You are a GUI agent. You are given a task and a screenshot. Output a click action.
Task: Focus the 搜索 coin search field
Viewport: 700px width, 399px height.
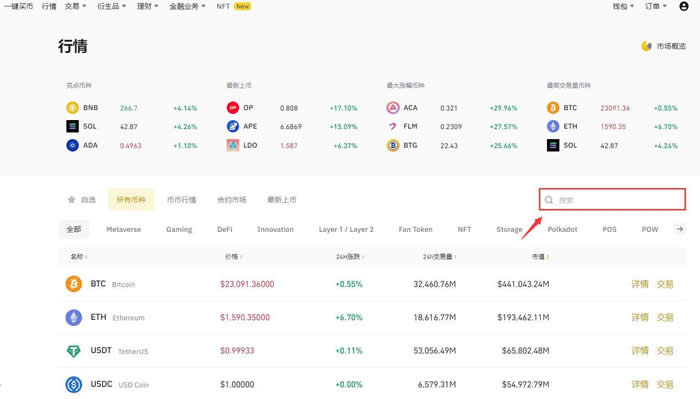click(x=612, y=200)
